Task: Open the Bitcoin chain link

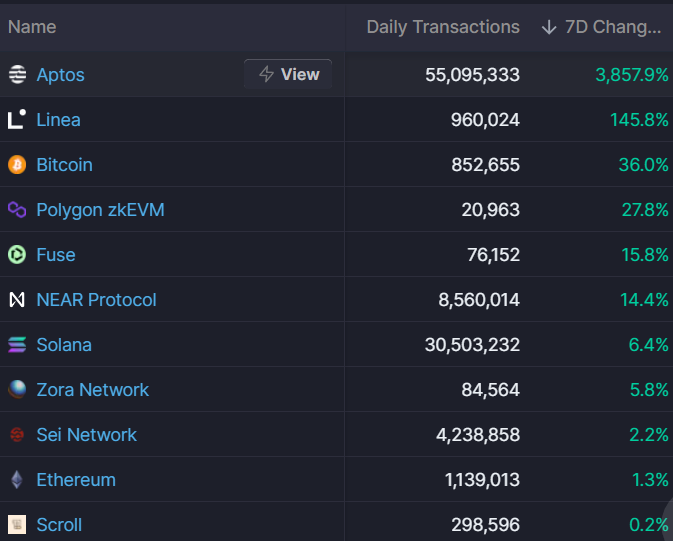Action: pos(64,165)
